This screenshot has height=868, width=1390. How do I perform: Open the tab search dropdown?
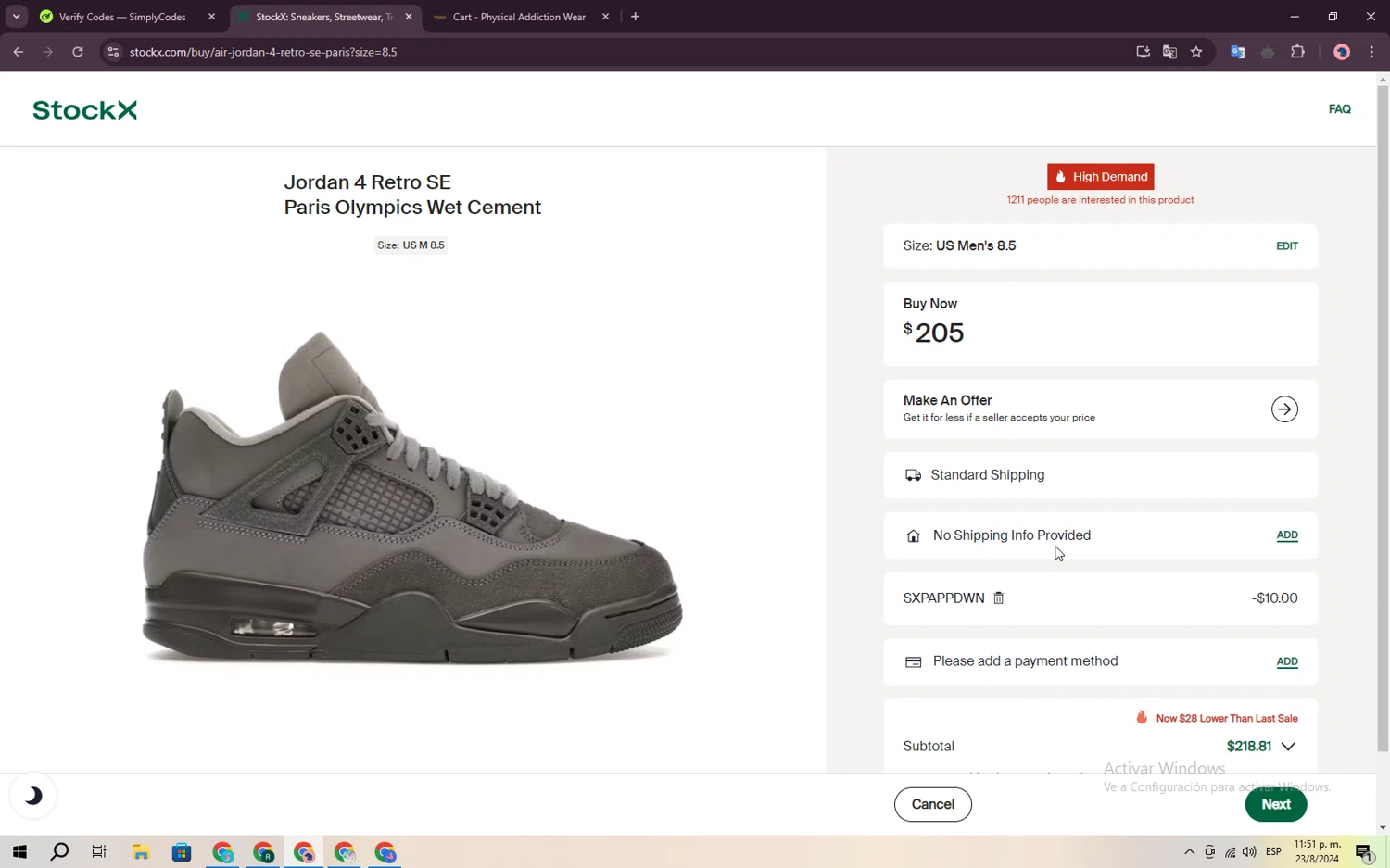coord(16,17)
